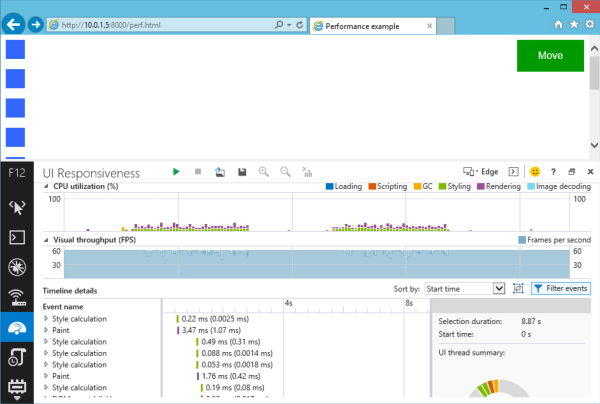Image resolution: width=600 pixels, height=404 pixels.
Task: Open the browser Home icon
Action: pyautogui.click(x=558, y=24)
